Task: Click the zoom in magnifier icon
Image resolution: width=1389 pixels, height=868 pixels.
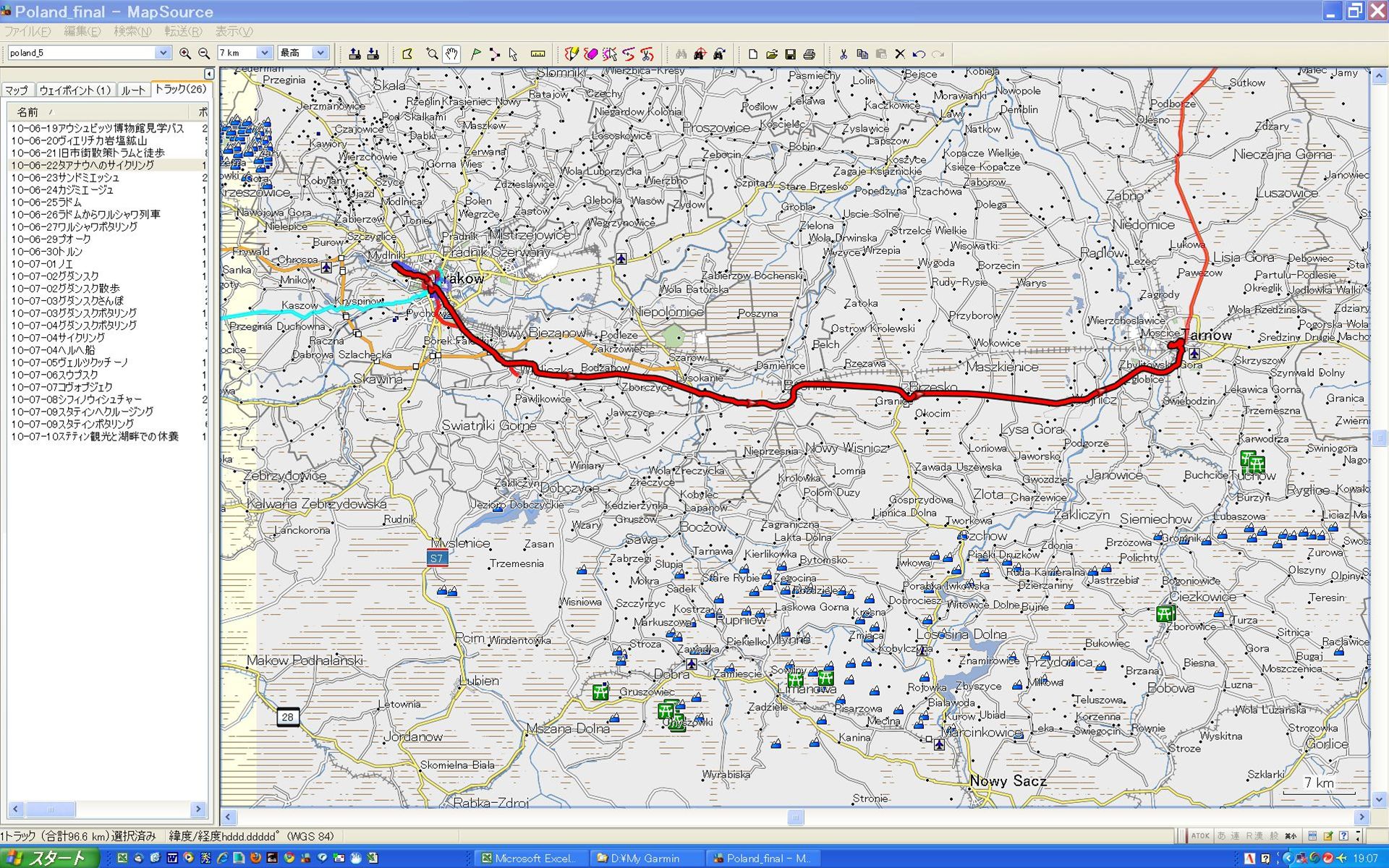Action: coord(185,54)
